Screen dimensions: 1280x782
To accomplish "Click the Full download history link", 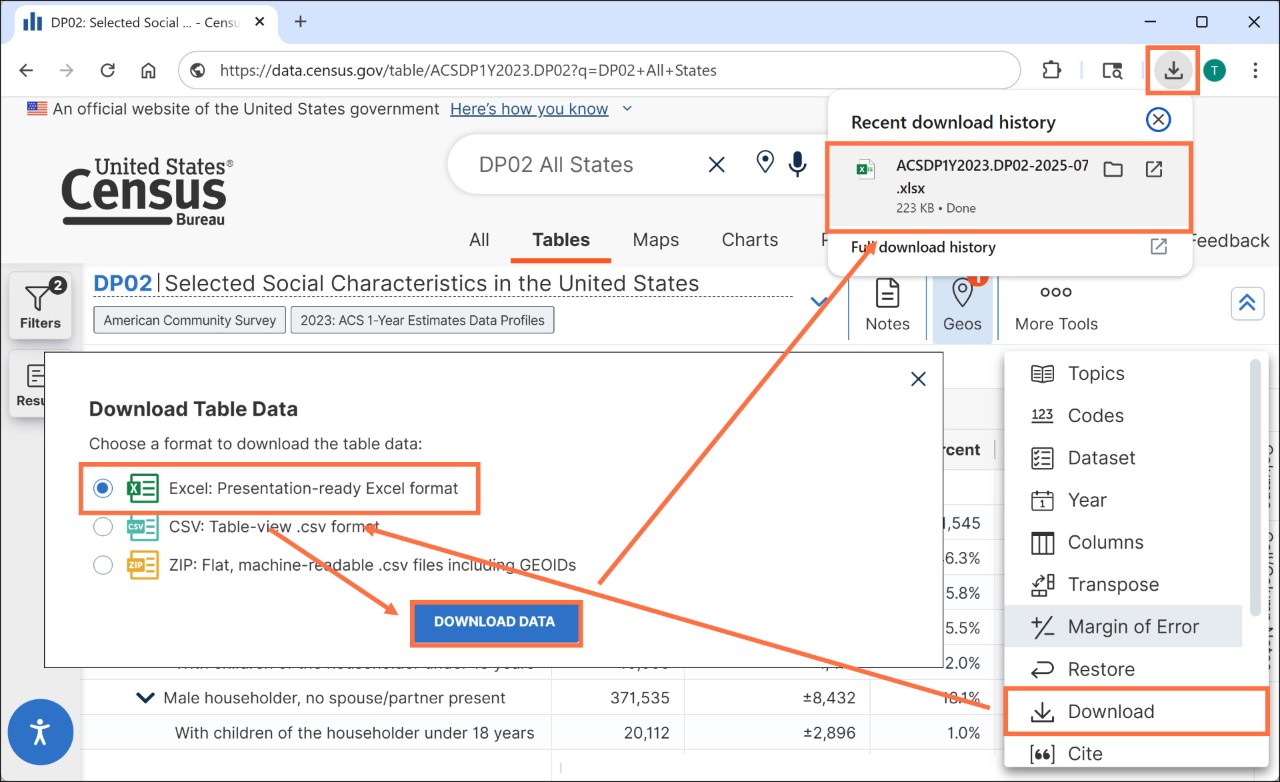I will (x=923, y=247).
